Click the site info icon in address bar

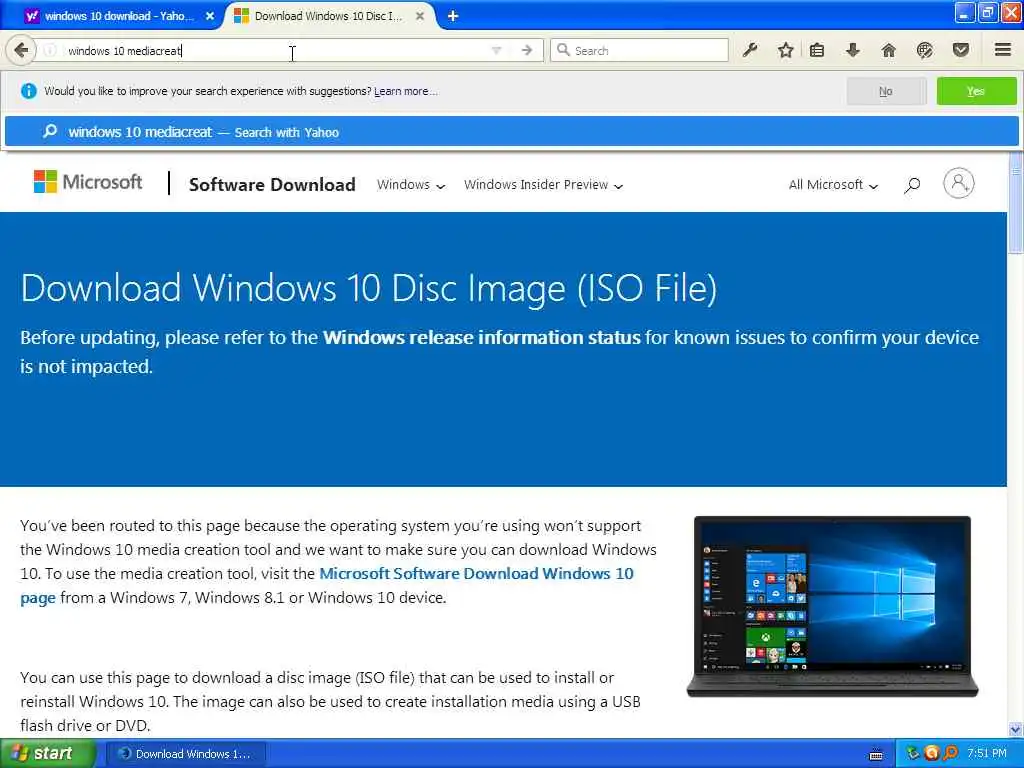click(x=50, y=50)
